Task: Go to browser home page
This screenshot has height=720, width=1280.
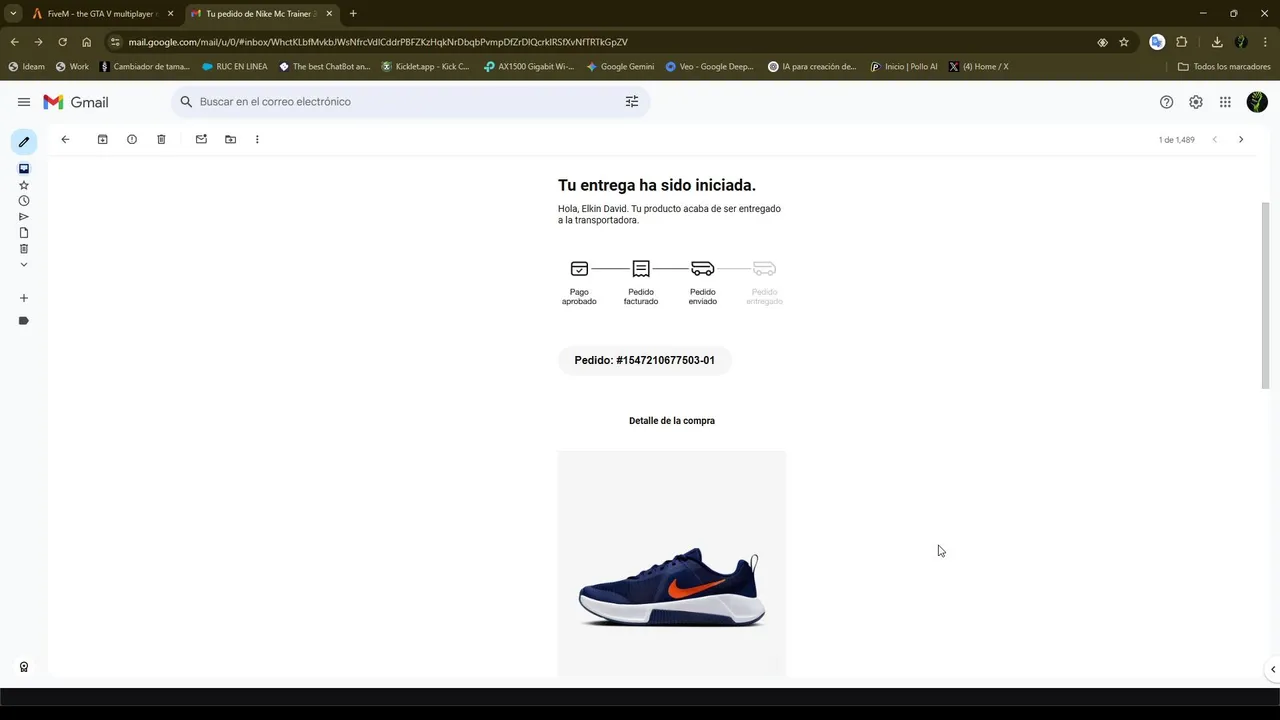Action: tap(87, 42)
